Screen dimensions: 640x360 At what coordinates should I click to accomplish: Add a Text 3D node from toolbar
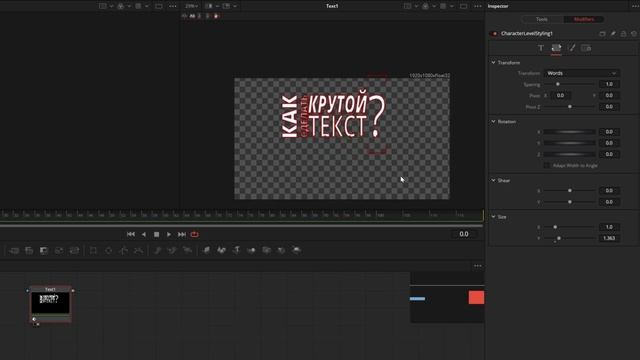[x=236, y=250]
